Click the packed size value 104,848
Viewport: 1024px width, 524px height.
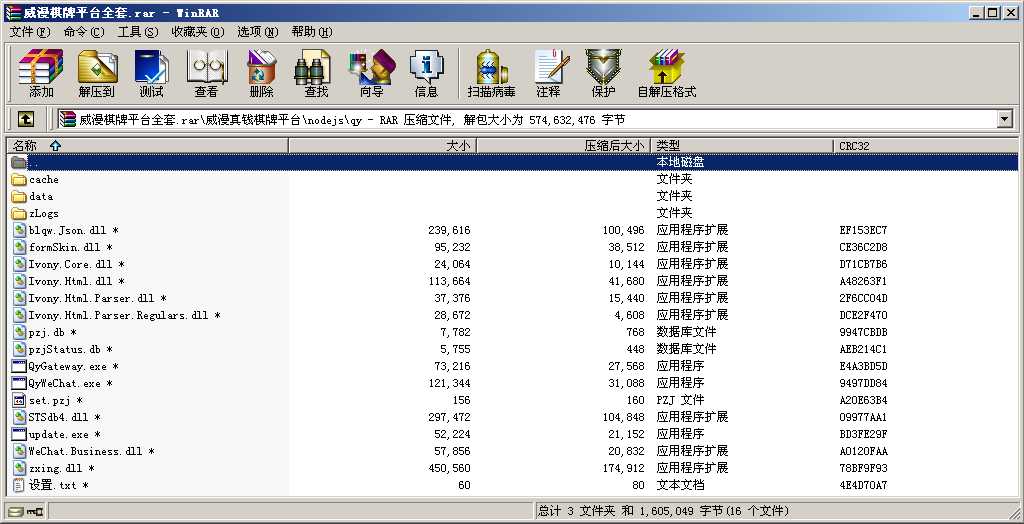(x=623, y=417)
